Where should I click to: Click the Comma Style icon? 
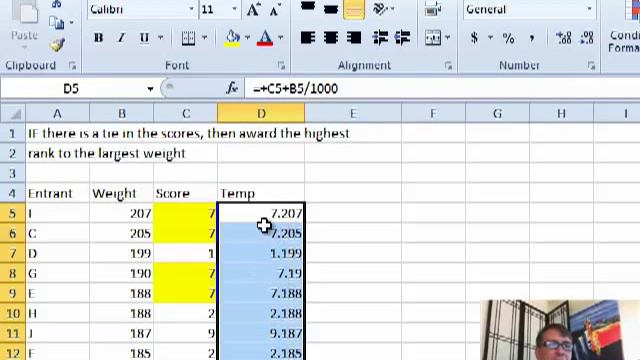(x=532, y=38)
